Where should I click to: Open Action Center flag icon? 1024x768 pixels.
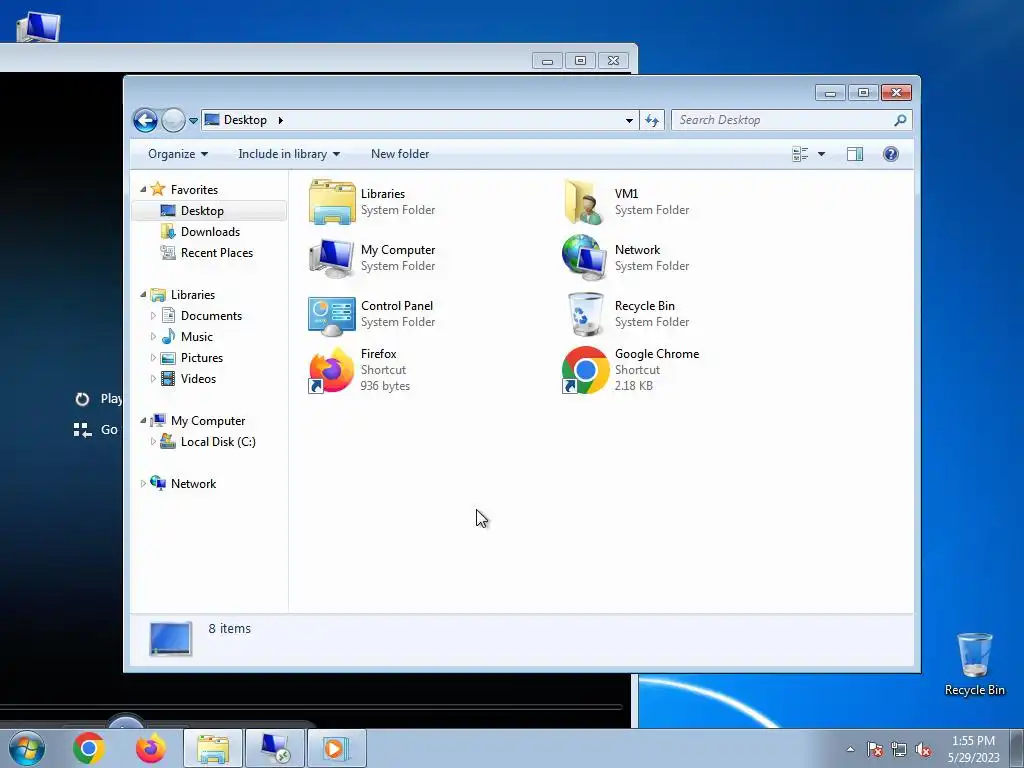875,749
